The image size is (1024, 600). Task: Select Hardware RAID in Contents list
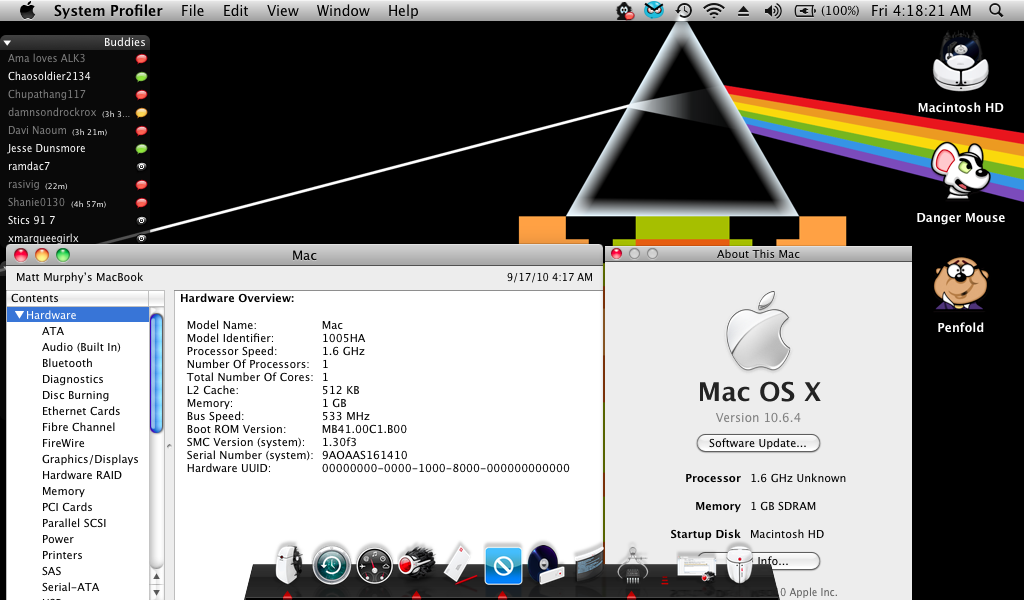82,475
